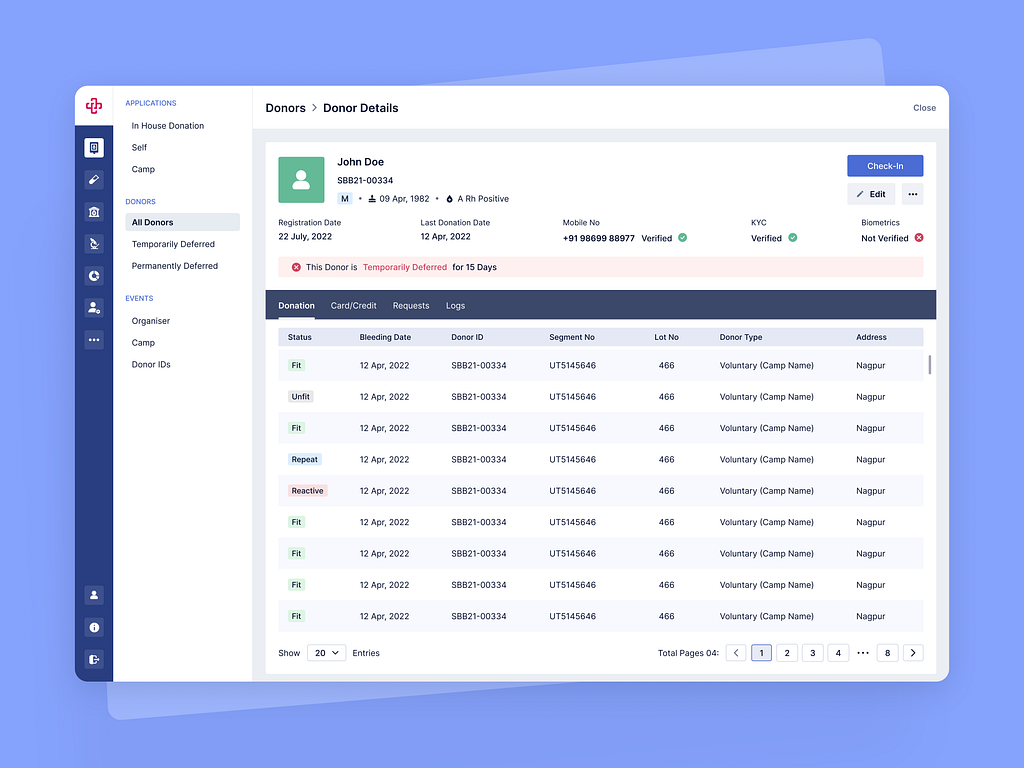Click the add-donor user icon

(x=94, y=307)
